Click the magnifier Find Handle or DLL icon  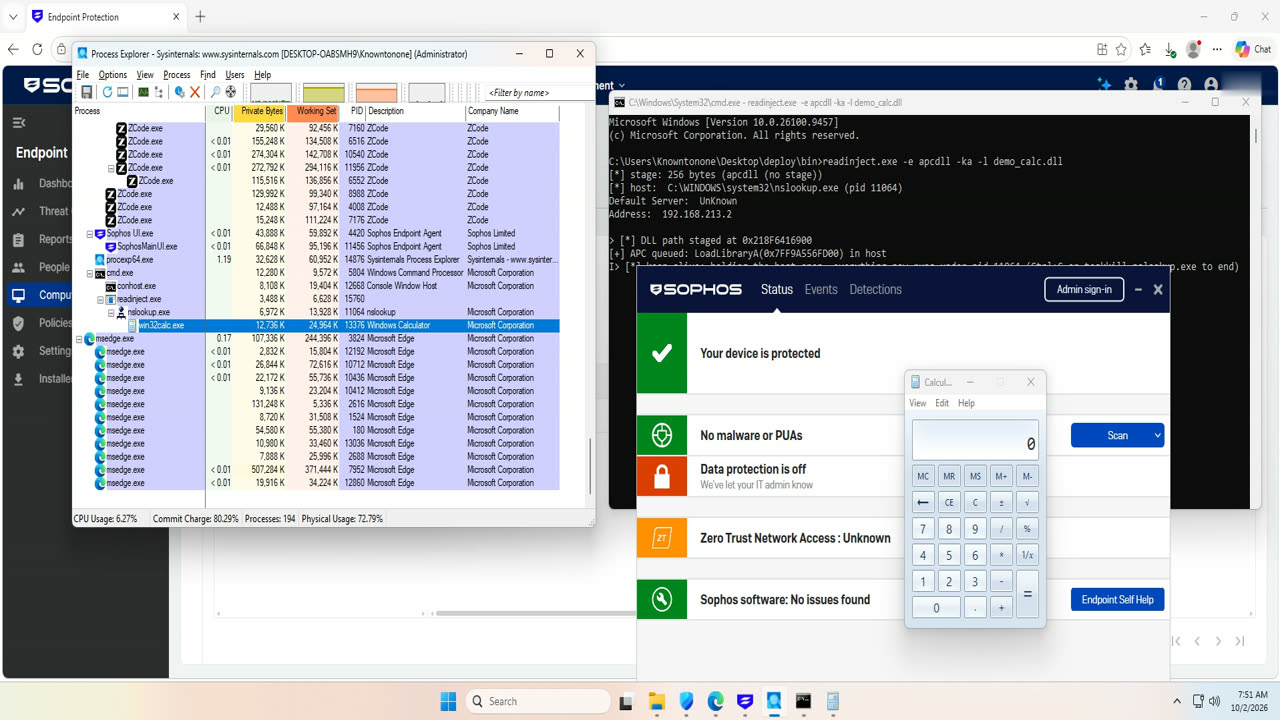tap(215, 92)
